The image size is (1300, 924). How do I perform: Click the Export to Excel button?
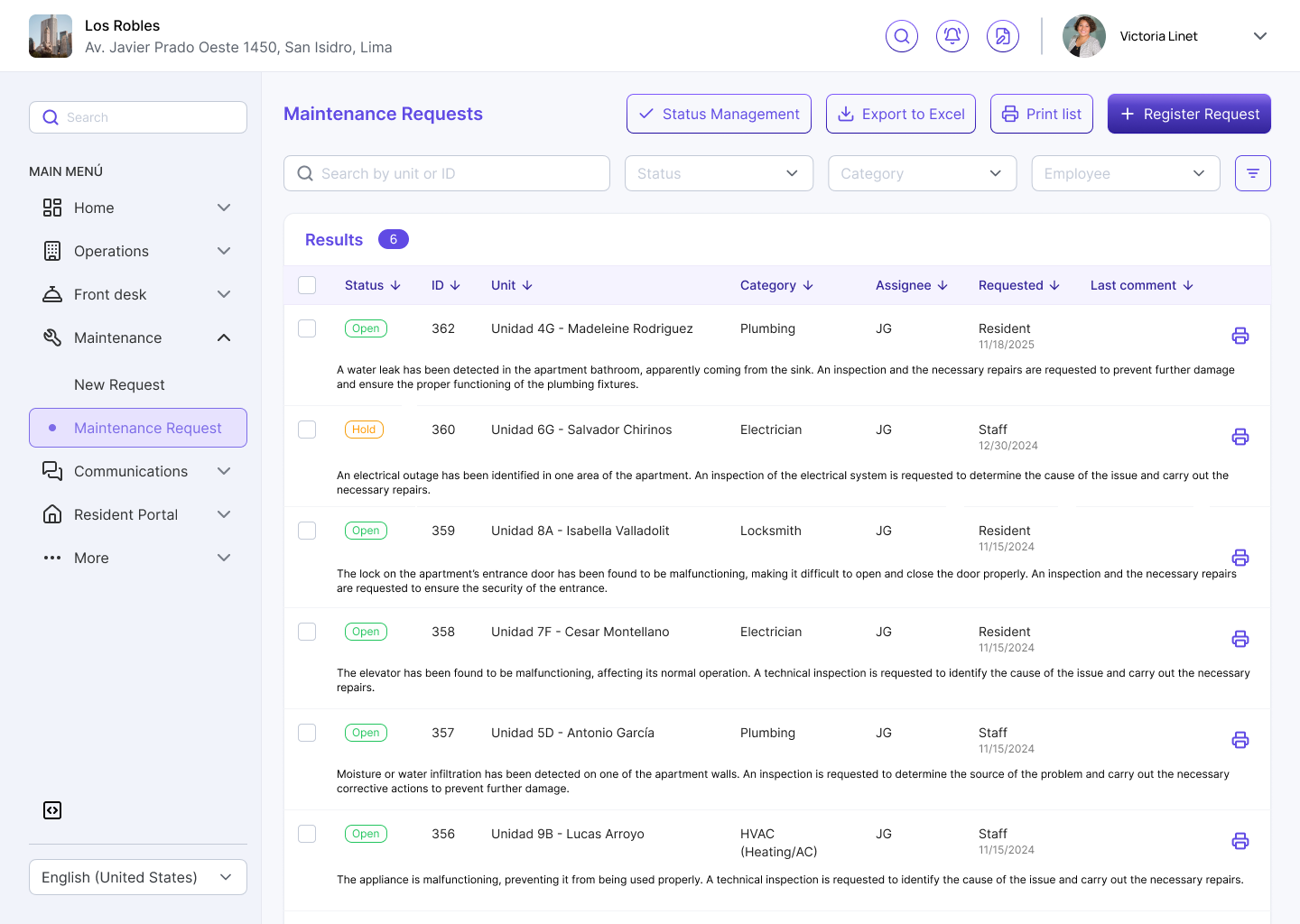pyautogui.click(x=901, y=114)
